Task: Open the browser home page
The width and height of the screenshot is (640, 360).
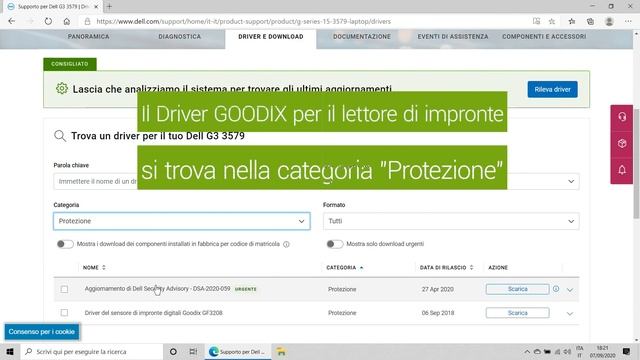Action: pos(67,21)
